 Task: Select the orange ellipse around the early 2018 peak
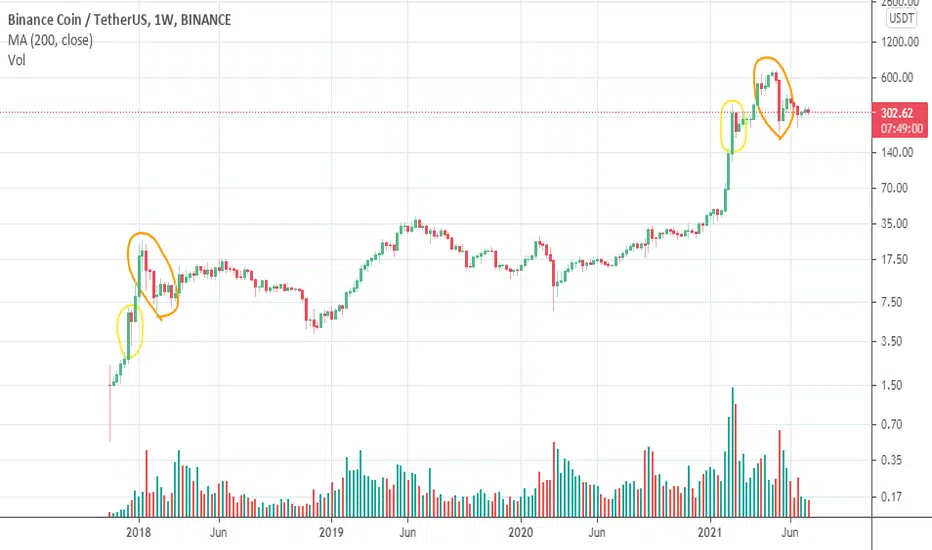(153, 275)
